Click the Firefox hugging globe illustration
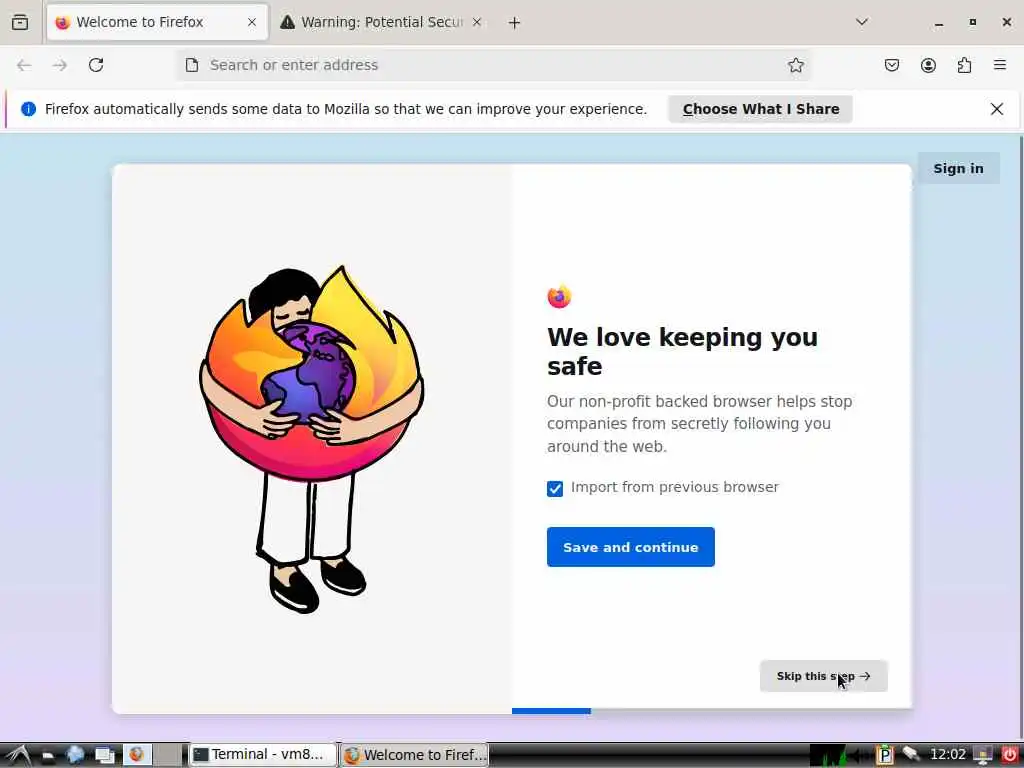The image size is (1024, 768). click(312, 439)
